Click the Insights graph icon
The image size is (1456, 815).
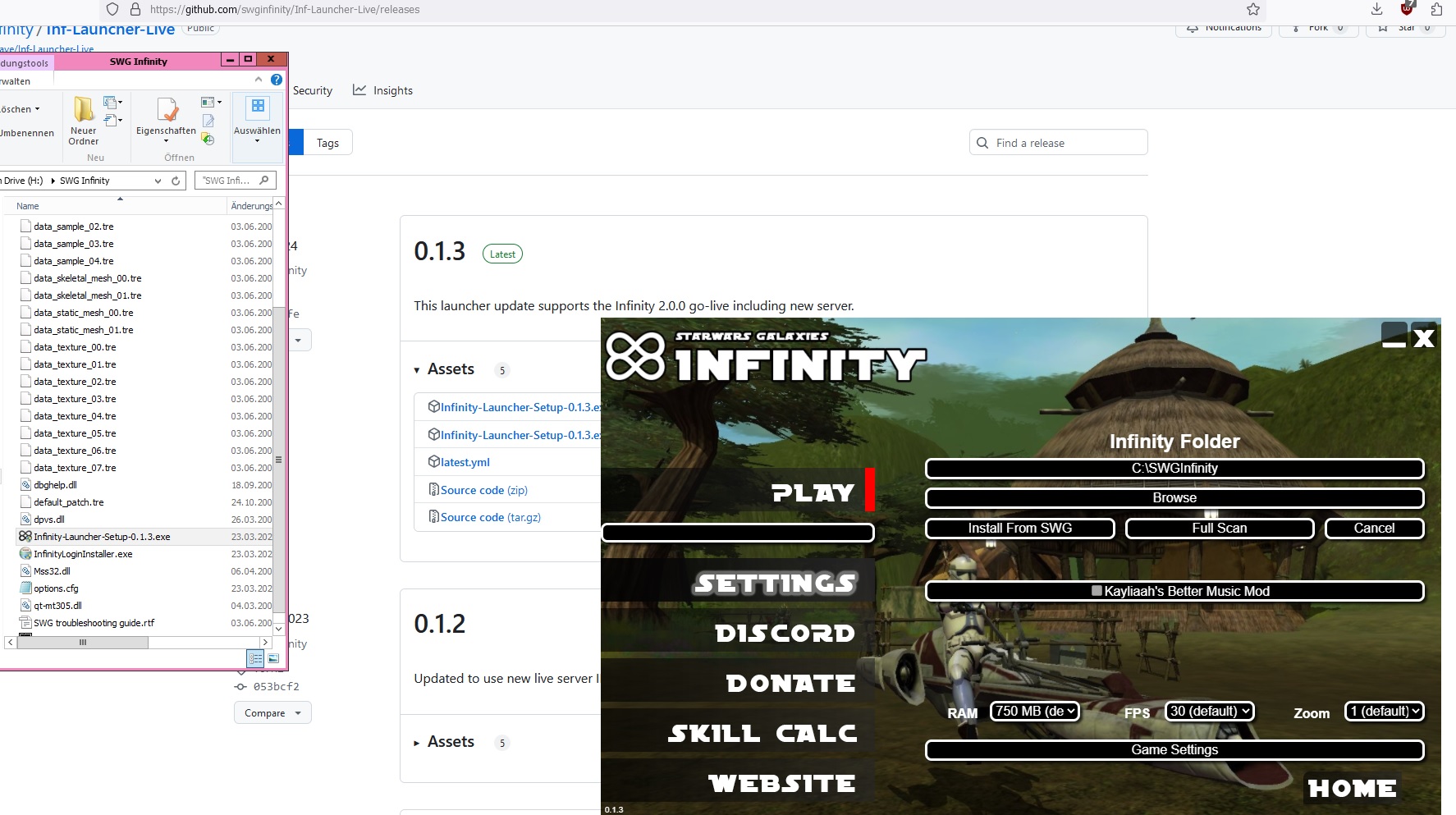359,89
